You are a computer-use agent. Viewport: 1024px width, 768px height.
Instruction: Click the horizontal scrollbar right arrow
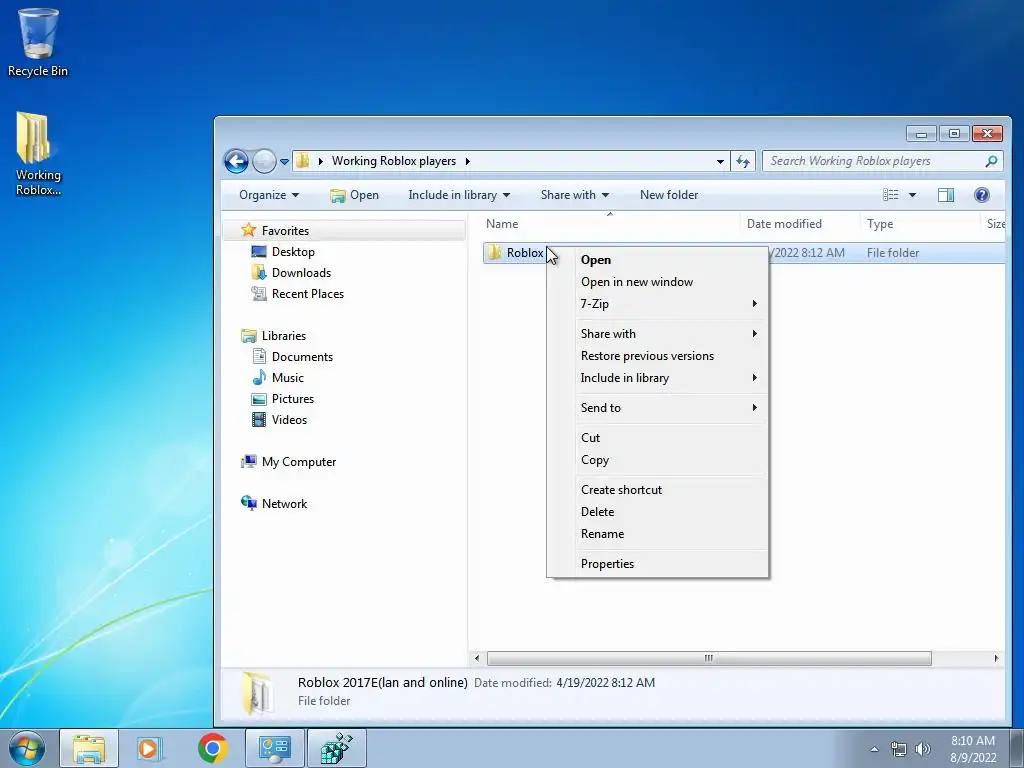(996, 658)
